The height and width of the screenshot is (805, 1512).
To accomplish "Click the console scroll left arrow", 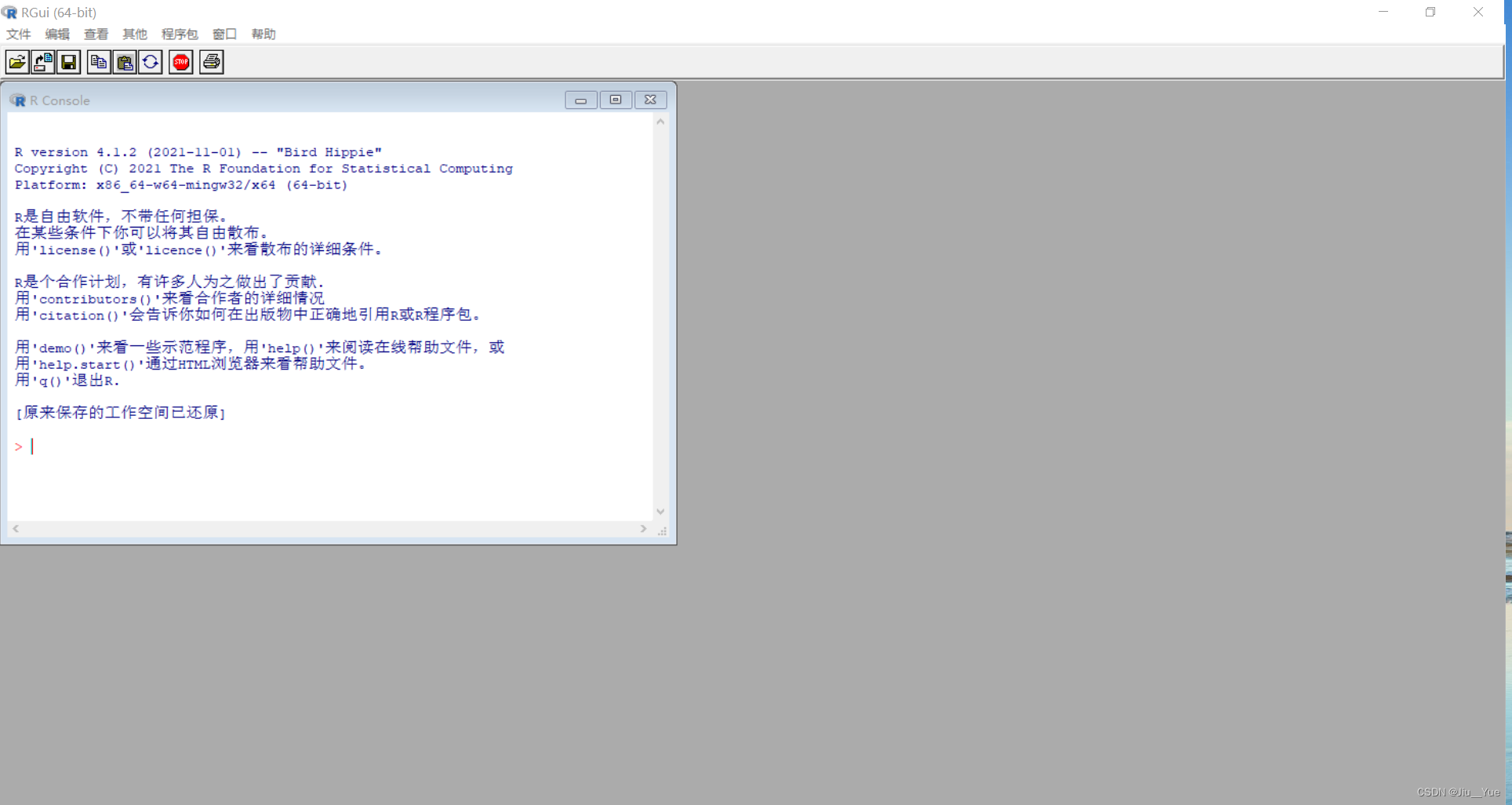I will click(x=16, y=529).
